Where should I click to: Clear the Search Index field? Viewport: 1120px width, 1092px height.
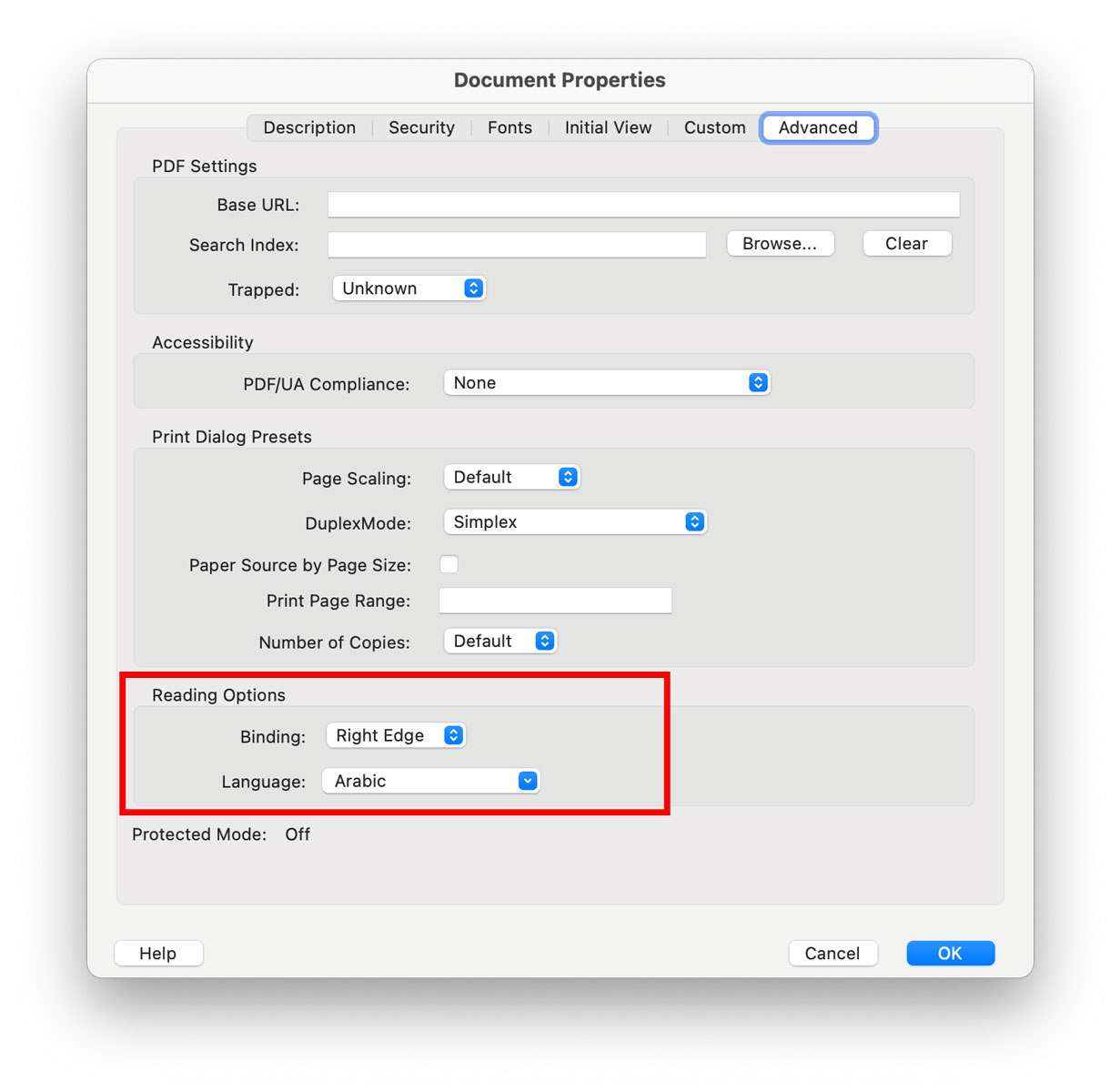[906, 243]
